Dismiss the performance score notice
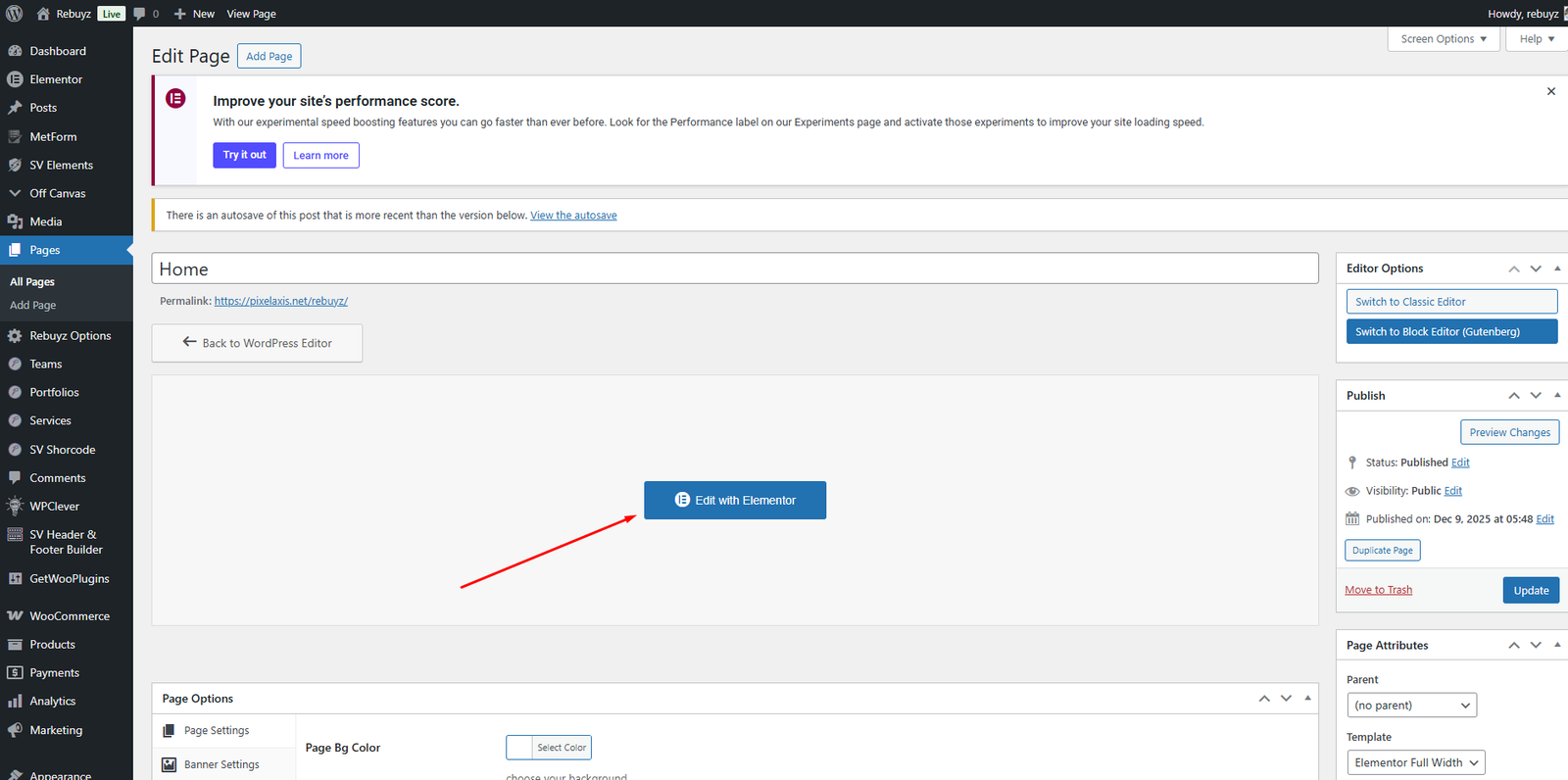The width and height of the screenshot is (1568, 780). pyautogui.click(x=1551, y=91)
